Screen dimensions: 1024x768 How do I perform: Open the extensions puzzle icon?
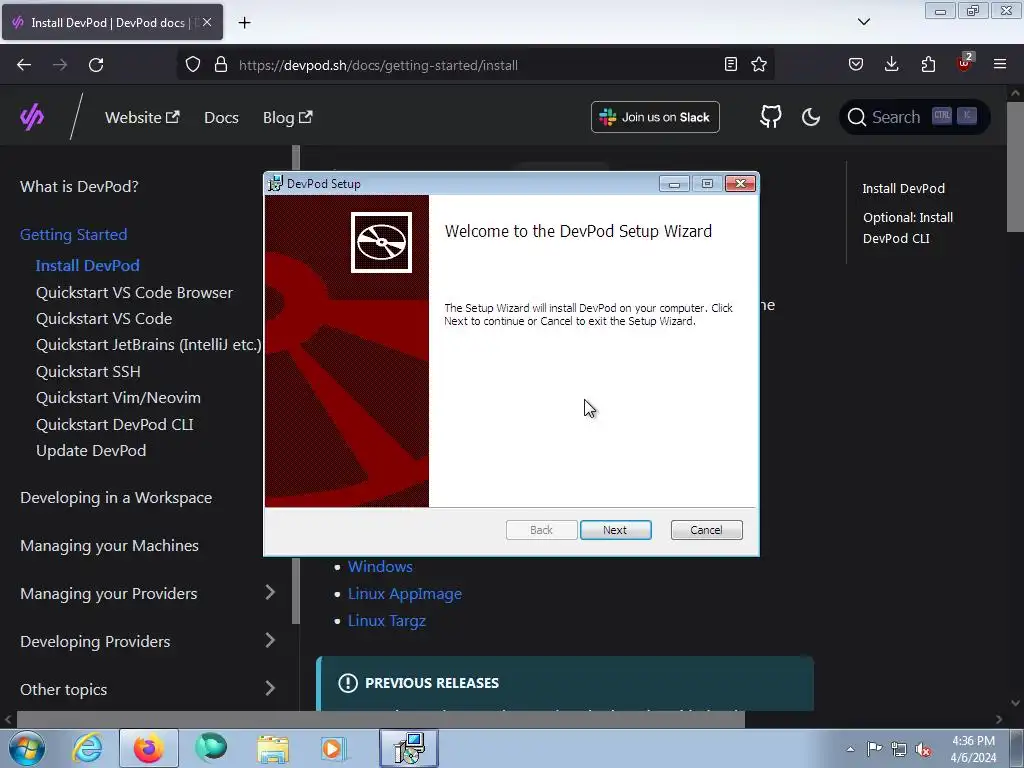click(928, 64)
